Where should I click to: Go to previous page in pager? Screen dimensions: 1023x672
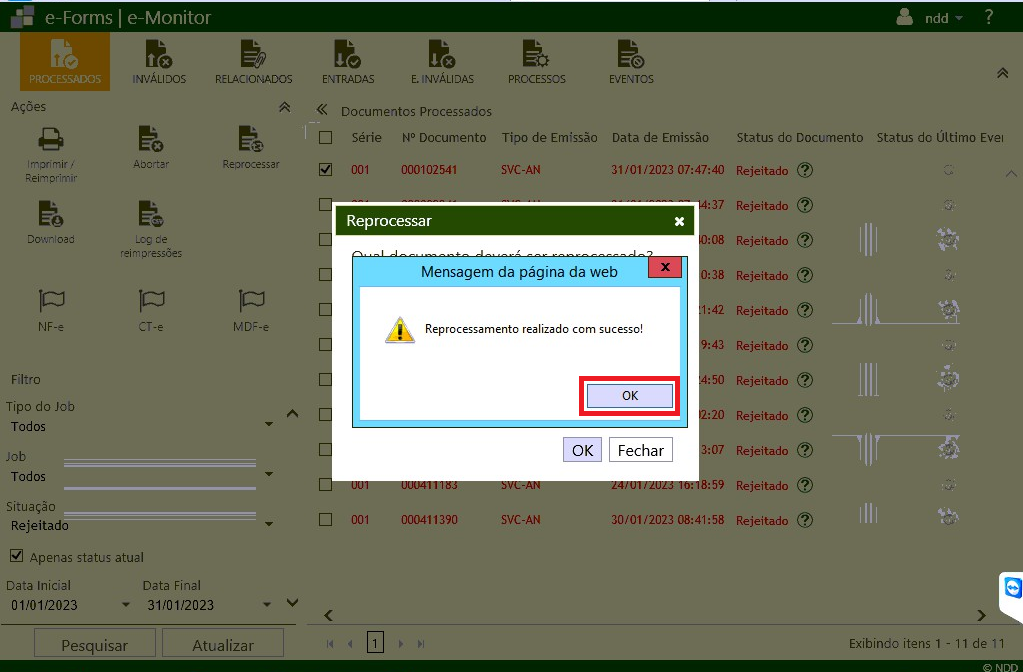(x=350, y=644)
